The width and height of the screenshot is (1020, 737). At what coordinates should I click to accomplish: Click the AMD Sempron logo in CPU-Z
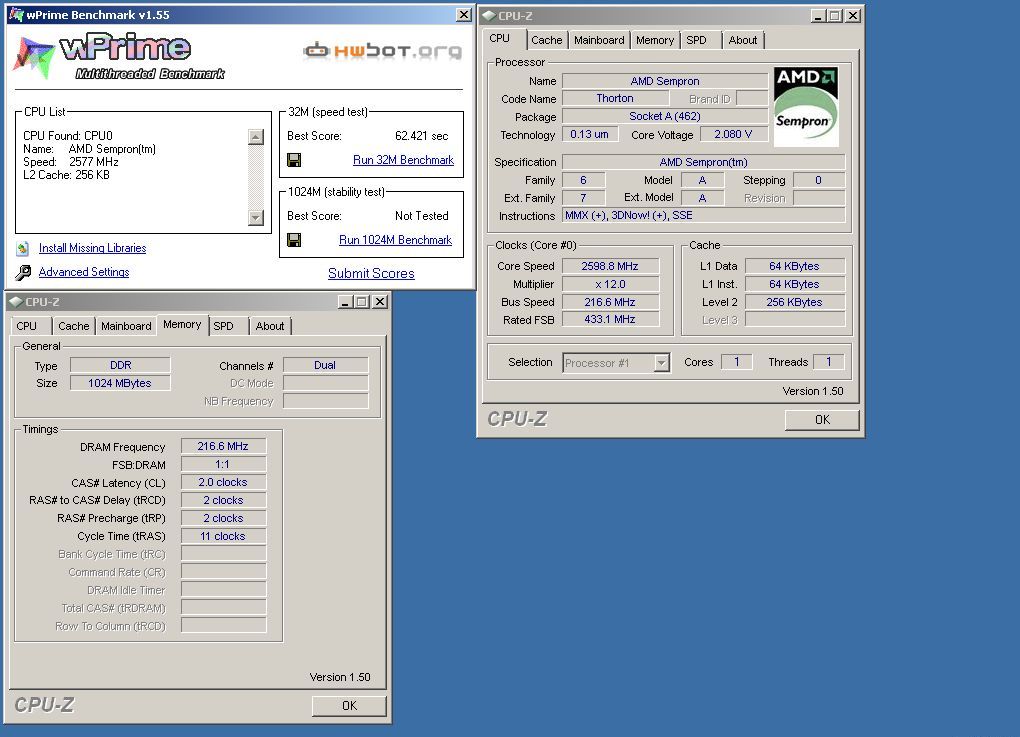(x=806, y=107)
